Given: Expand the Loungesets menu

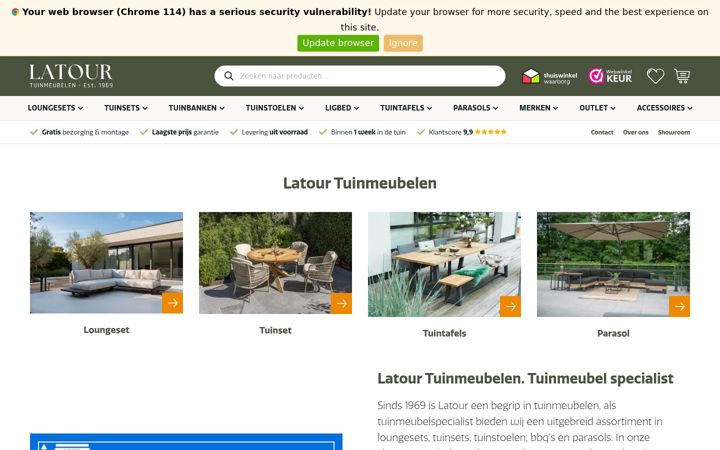Looking at the screenshot, I should (x=55, y=108).
